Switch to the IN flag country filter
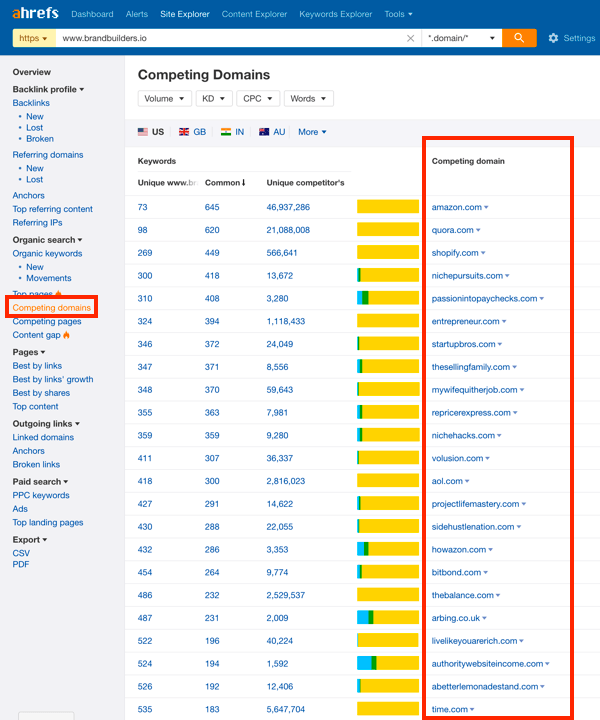Image resolution: width=600 pixels, height=720 pixels. pyautogui.click(x=234, y=132)
